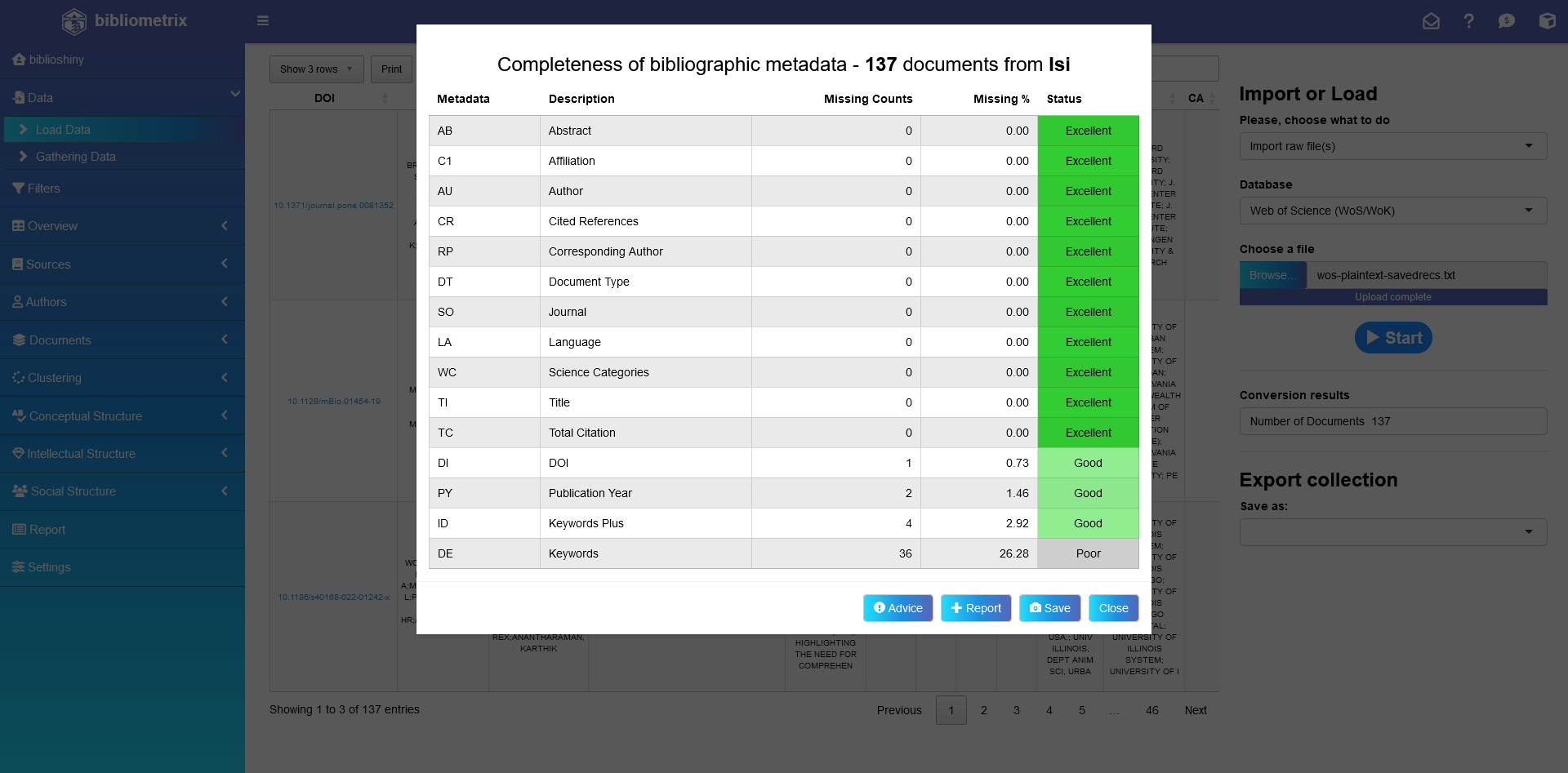1568x773 pixels.
Task: Select the Report sidebar item
Action: [47, 530]
